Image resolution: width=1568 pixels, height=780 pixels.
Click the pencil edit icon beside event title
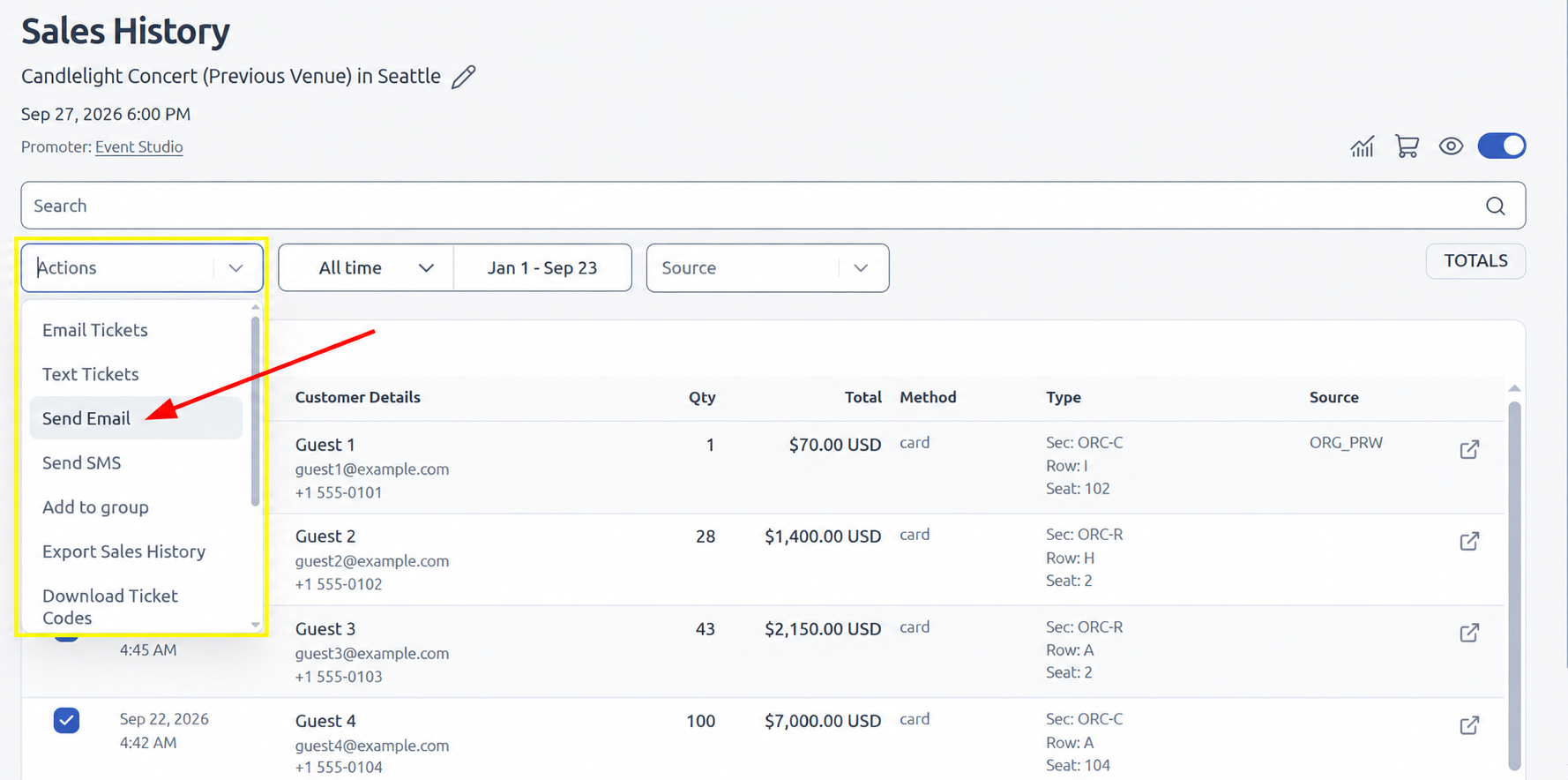tap(464, 77)
